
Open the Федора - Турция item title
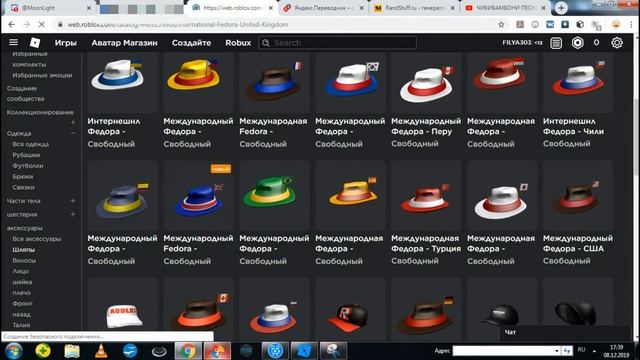tap(426, 243)
